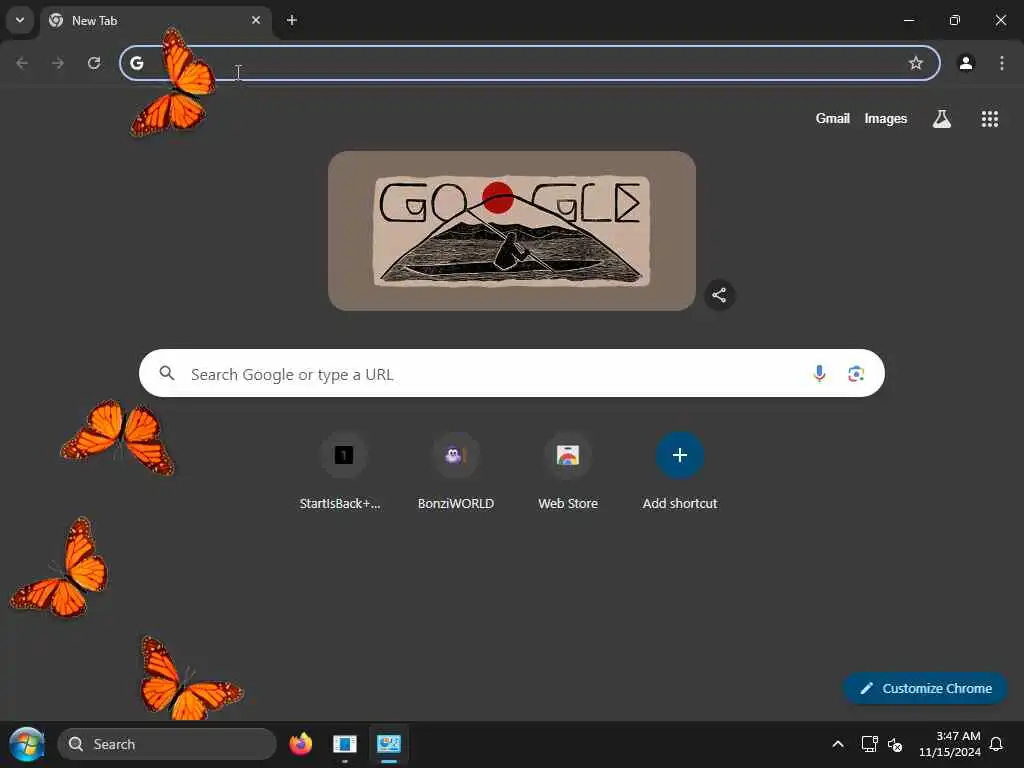Select active monitor app on taskbar

[x=389, y=744]
